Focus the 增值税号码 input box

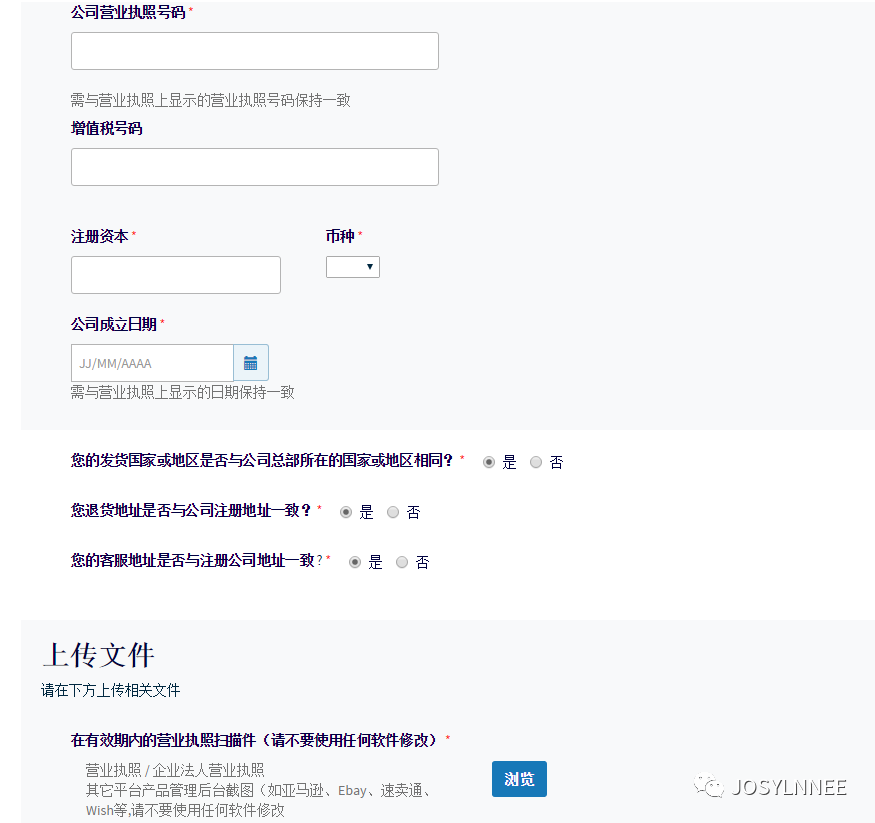(254, 166)
